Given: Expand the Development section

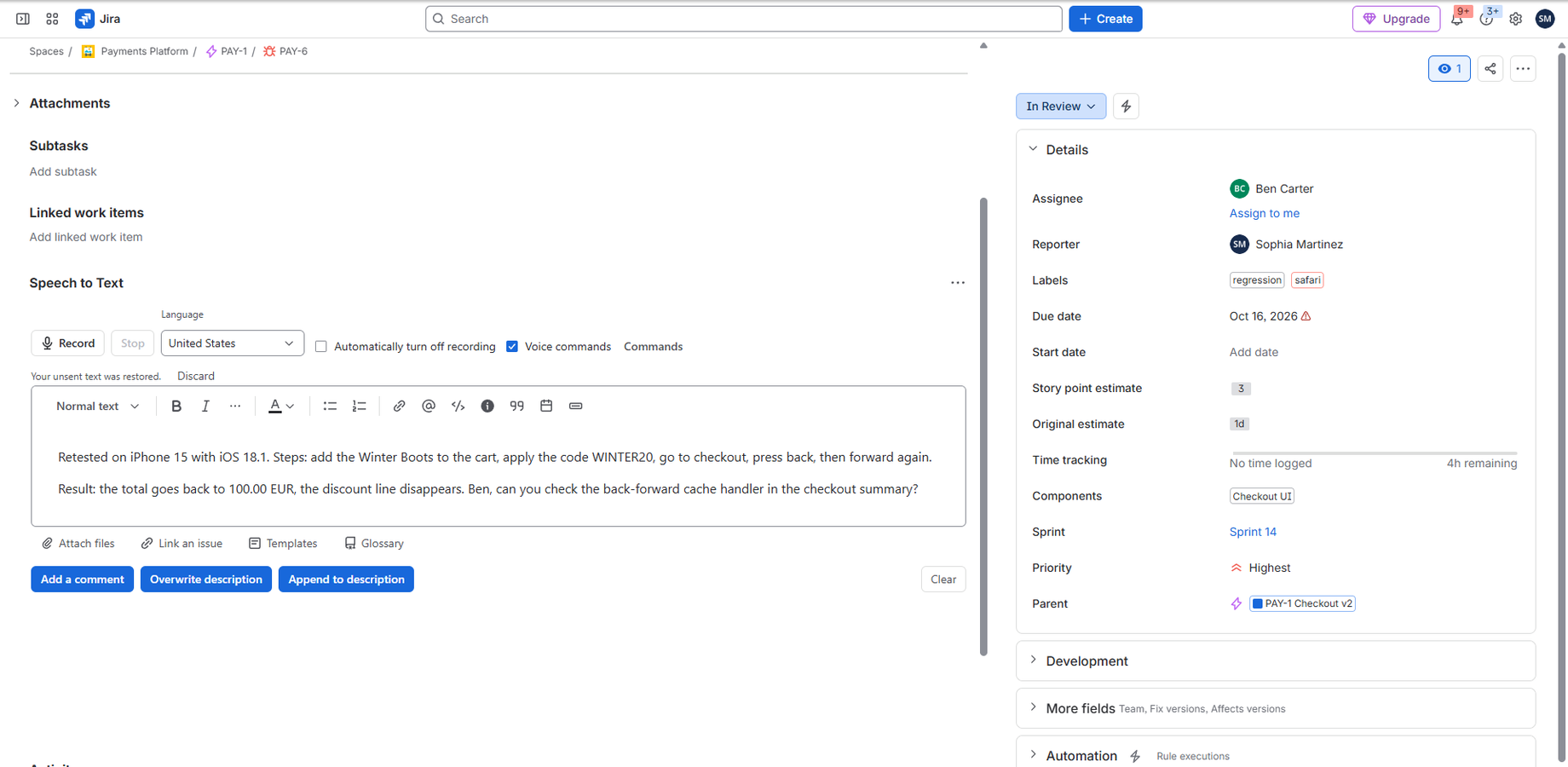Looking at the screenshot, I should coord(1033,660).
